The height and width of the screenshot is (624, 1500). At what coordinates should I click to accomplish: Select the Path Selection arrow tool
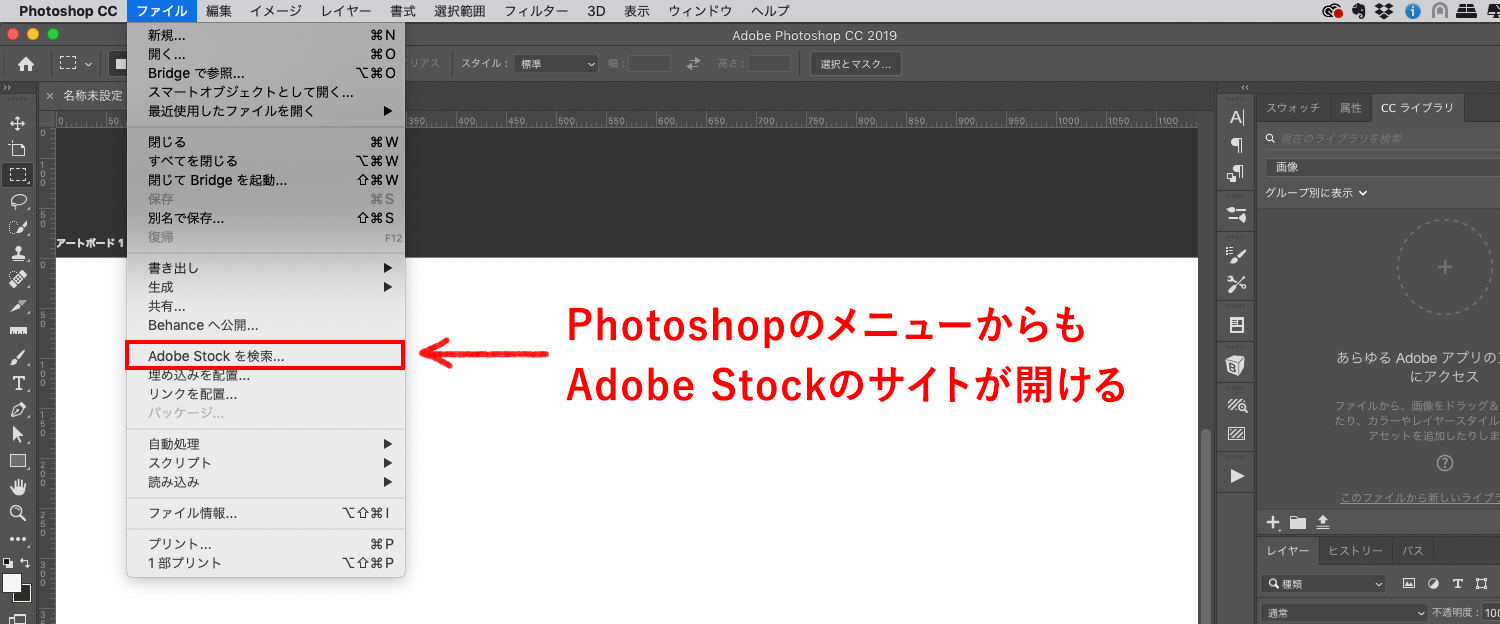click(x=17, y=435)
